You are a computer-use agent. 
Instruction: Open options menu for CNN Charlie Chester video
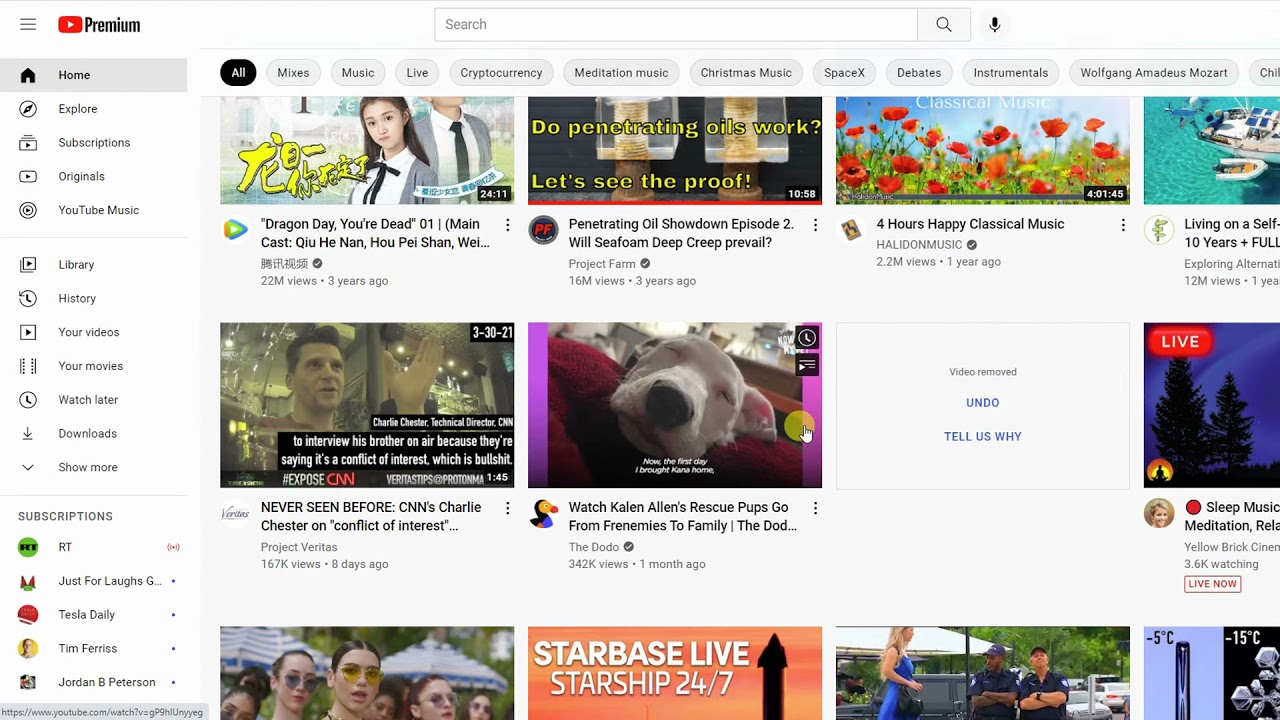pyautogui.click(x=507, y=508)
